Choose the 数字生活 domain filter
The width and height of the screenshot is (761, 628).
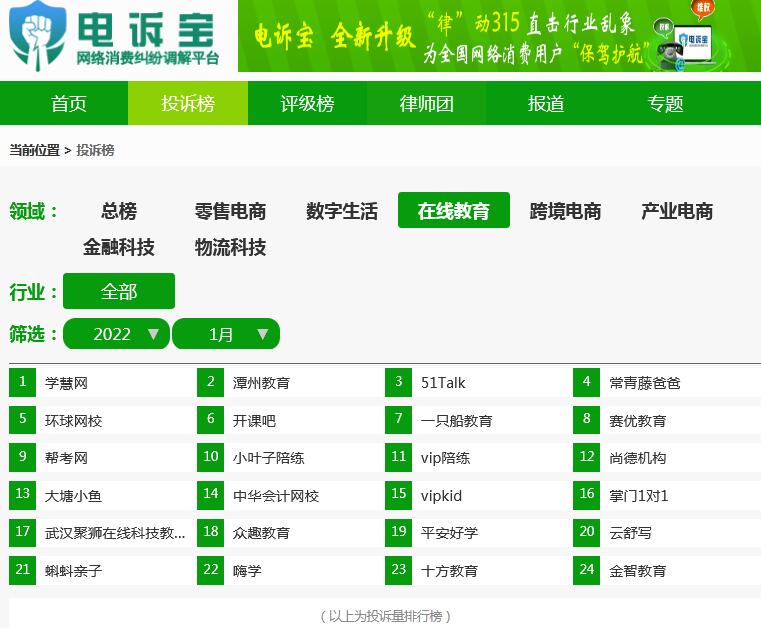(342, 211)
